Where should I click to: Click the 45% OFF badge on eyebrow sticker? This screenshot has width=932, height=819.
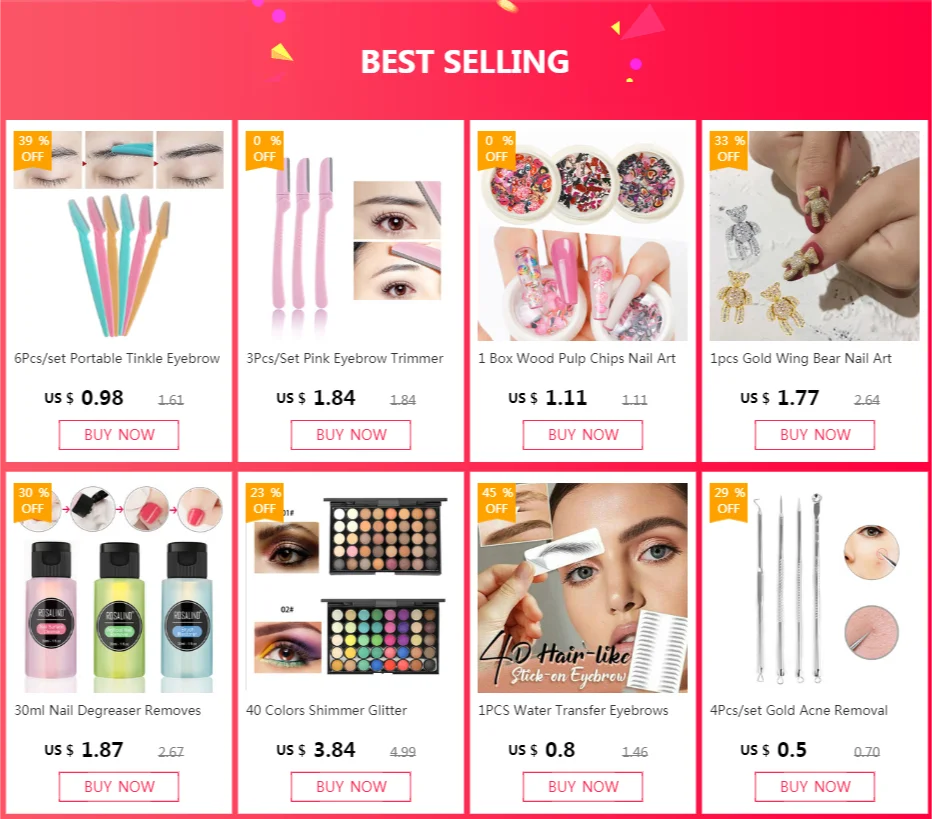click(497, 502)
